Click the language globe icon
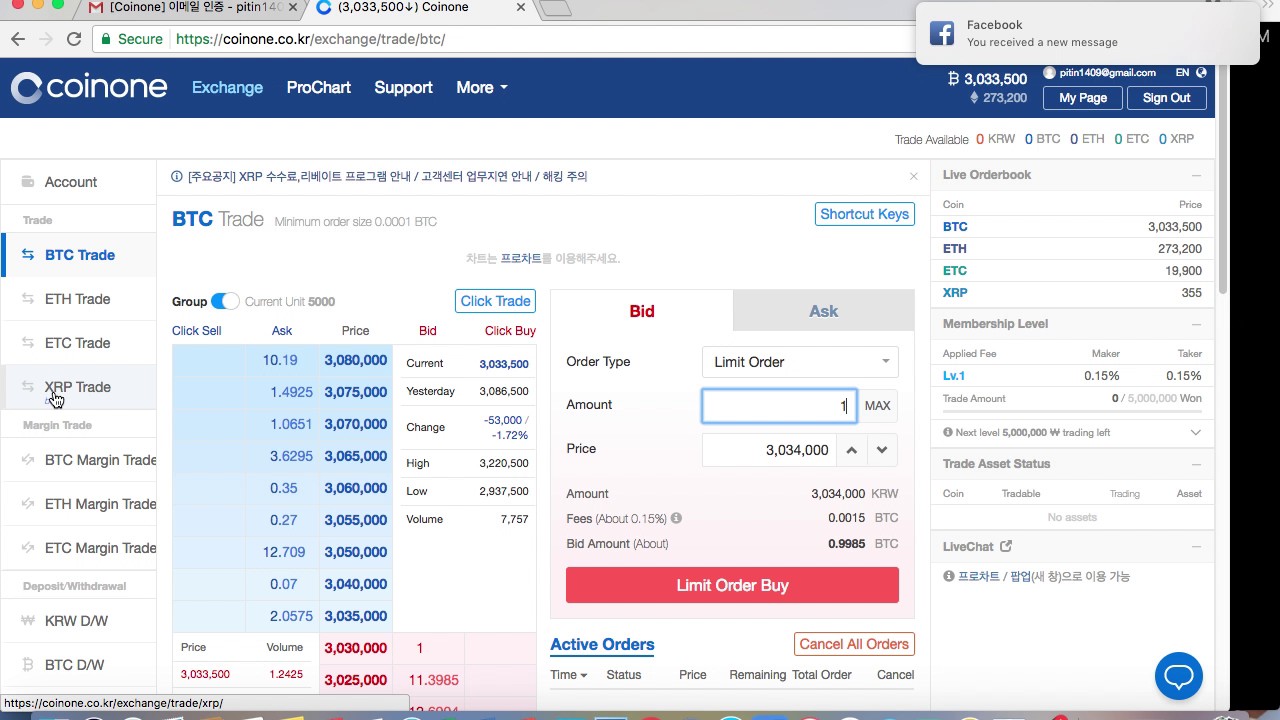The image size is (1280, 720). 1201,72
